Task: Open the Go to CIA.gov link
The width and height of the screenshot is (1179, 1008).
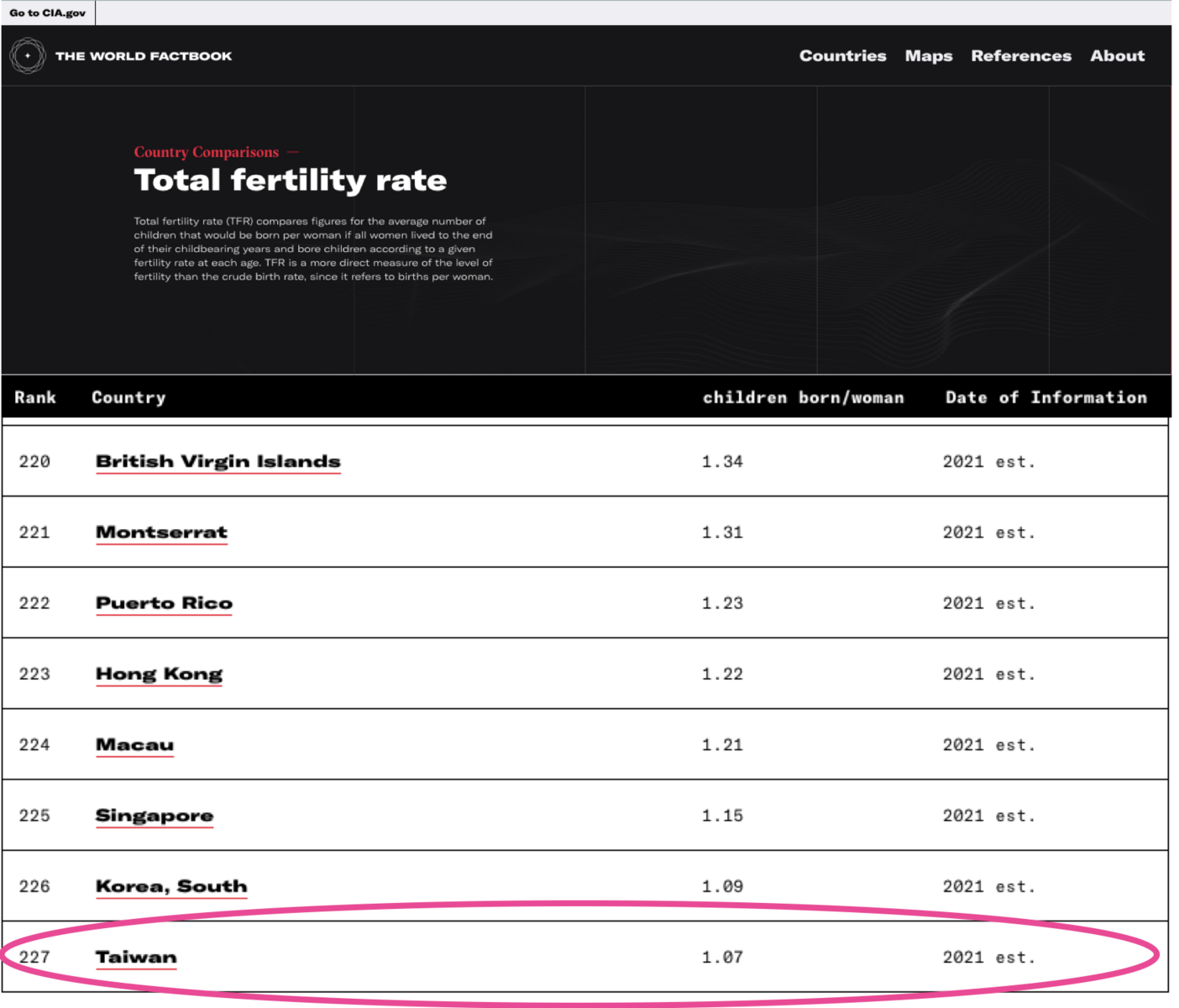Action: 47,13
